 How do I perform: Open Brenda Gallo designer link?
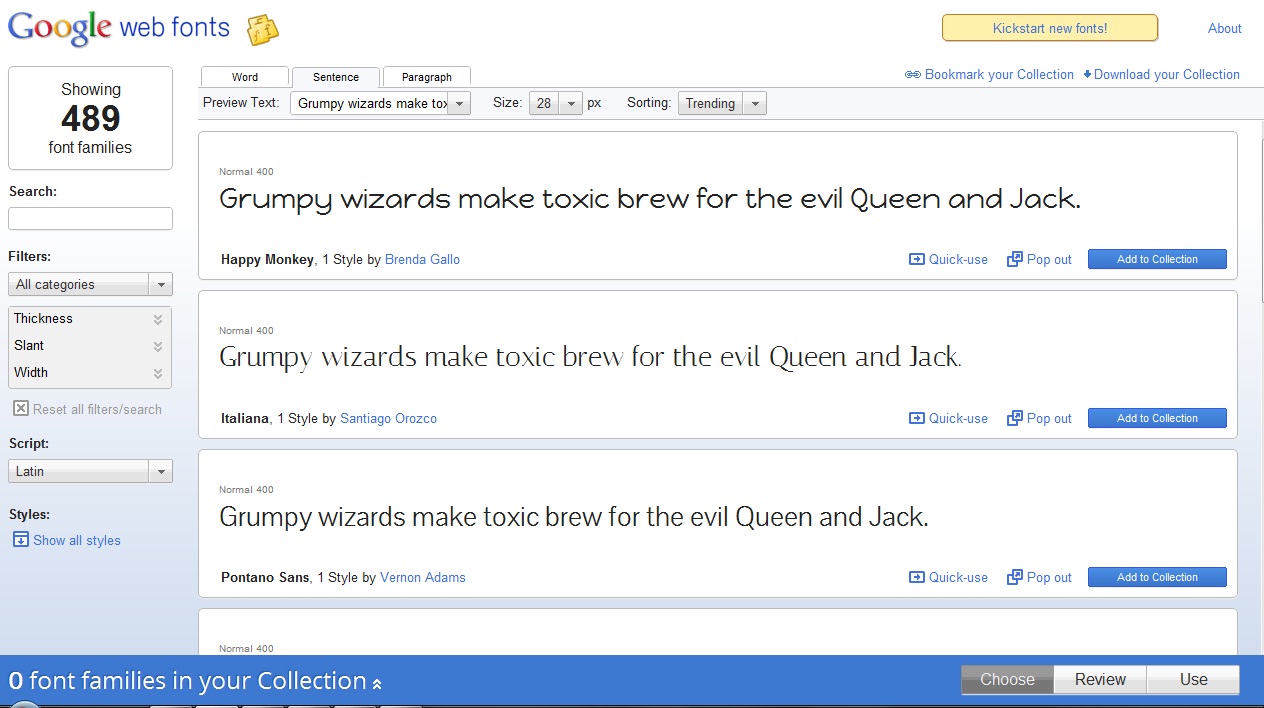click(x=422, y=259)
